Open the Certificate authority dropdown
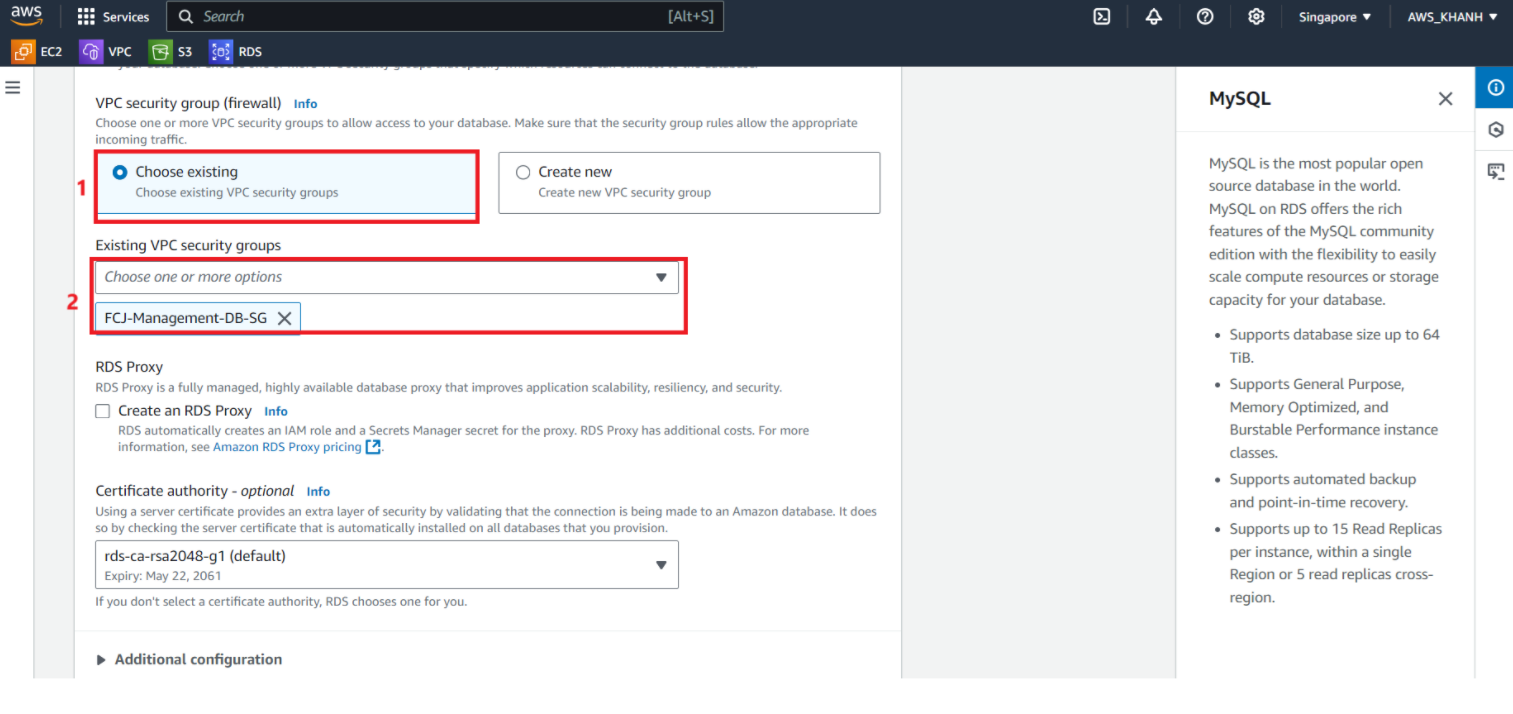 point(387,564)
